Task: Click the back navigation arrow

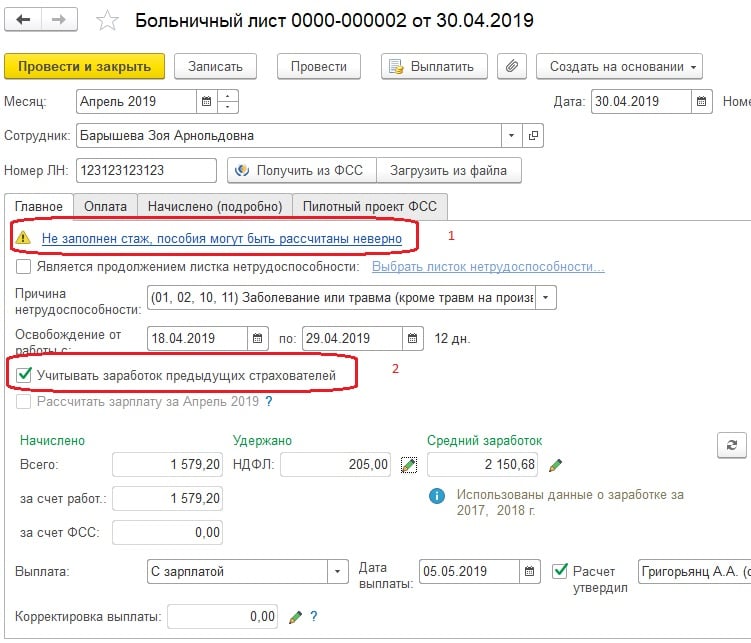Action: click(x=24, y=20)
